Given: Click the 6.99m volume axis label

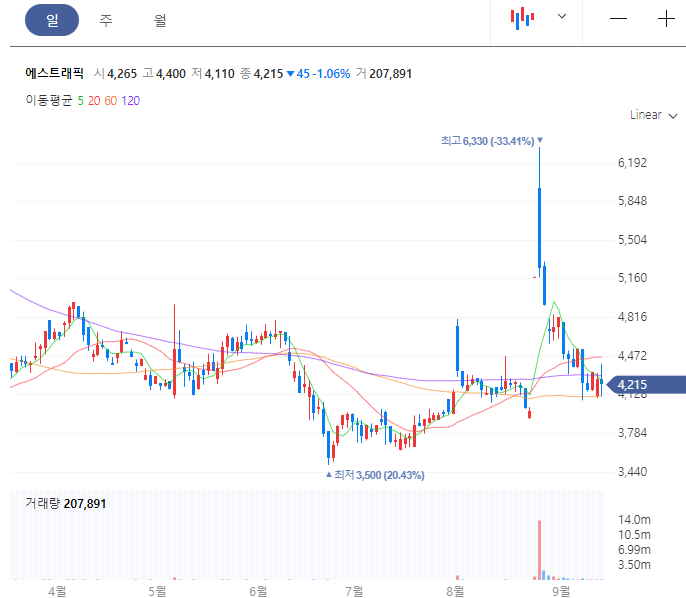Looking at the screenshot, I should (634, 549).
